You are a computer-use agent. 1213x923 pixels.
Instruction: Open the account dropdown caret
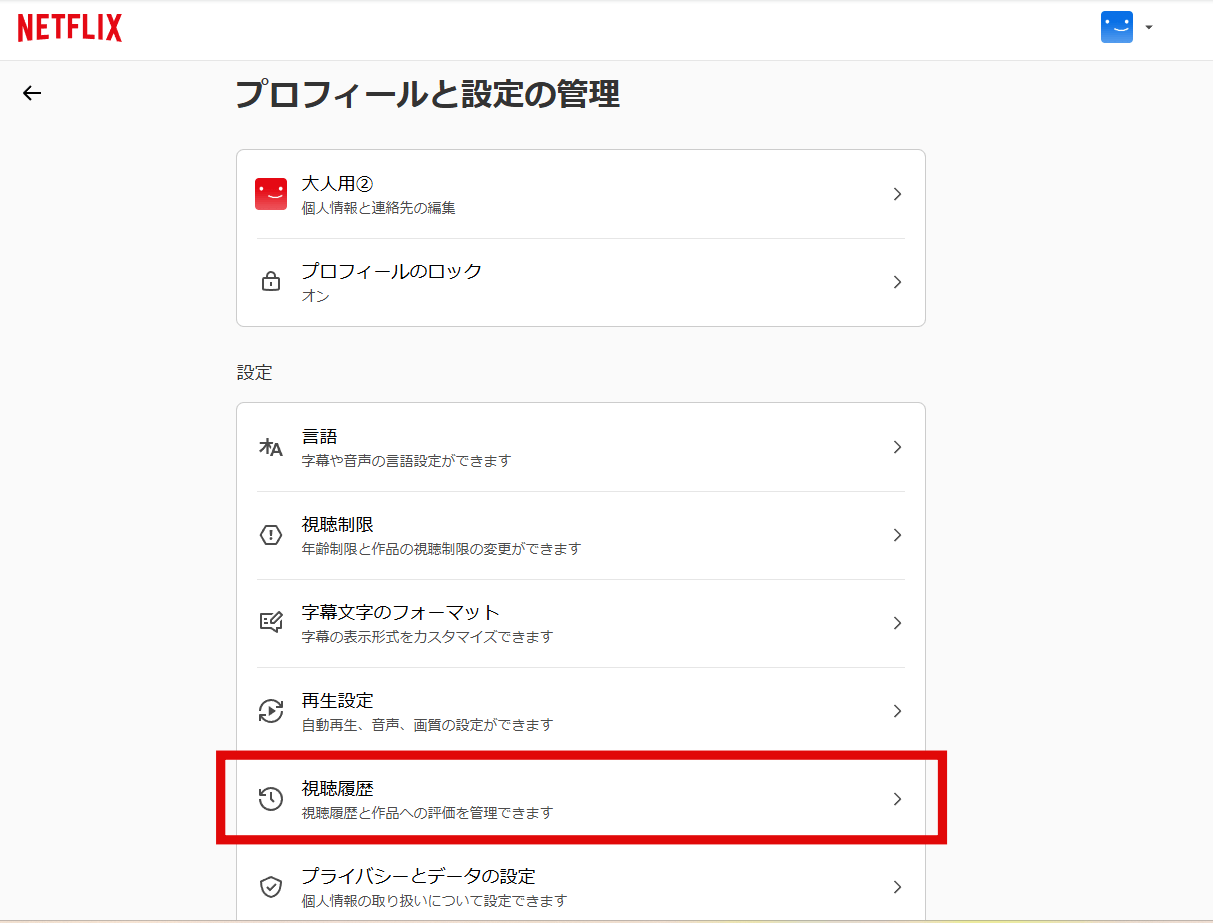(1149, 28)
